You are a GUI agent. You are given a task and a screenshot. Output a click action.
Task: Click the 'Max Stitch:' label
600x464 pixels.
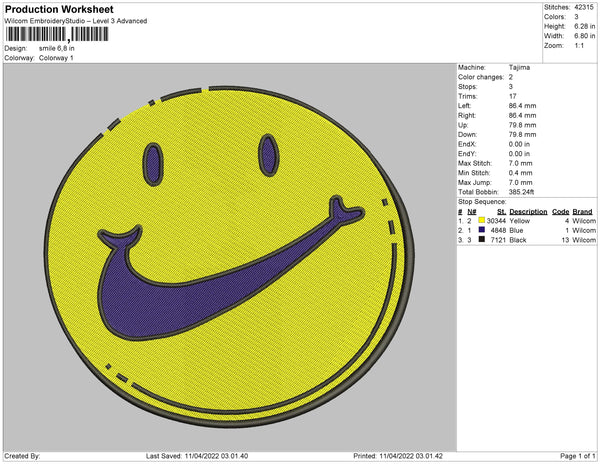[475, 163]
